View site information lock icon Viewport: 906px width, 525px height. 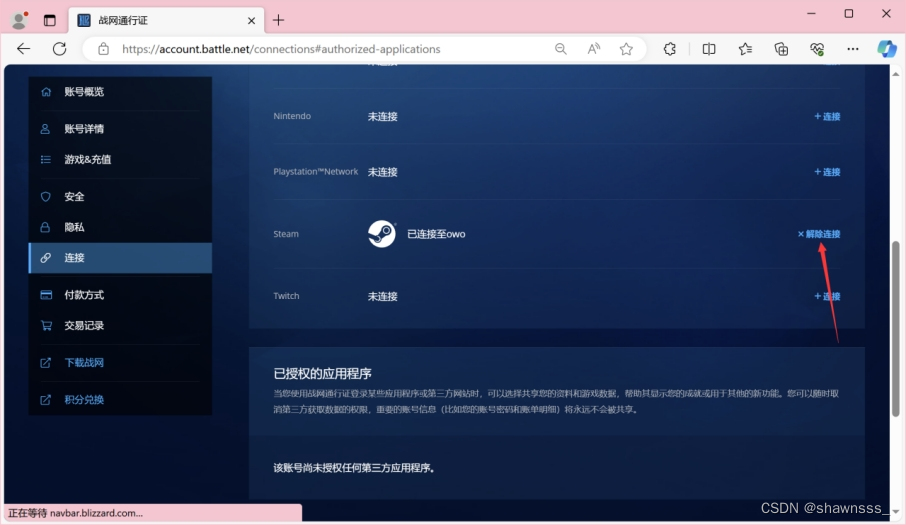coord(103,49)
